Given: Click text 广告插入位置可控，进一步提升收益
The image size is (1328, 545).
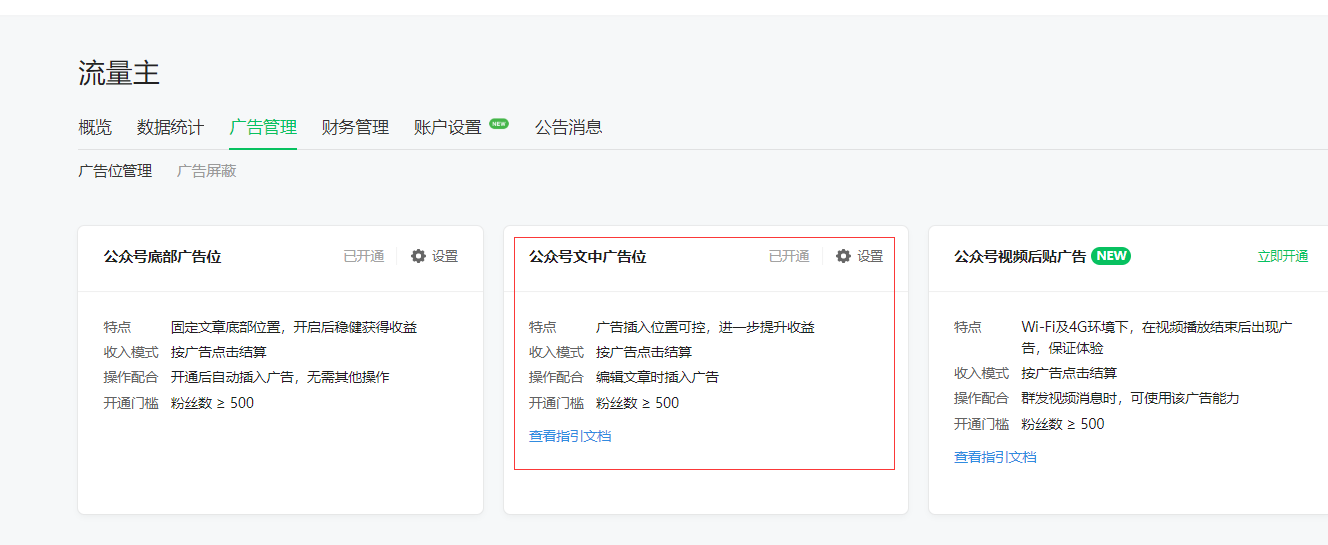Looking at the screenshot, I should click(705, 327).
